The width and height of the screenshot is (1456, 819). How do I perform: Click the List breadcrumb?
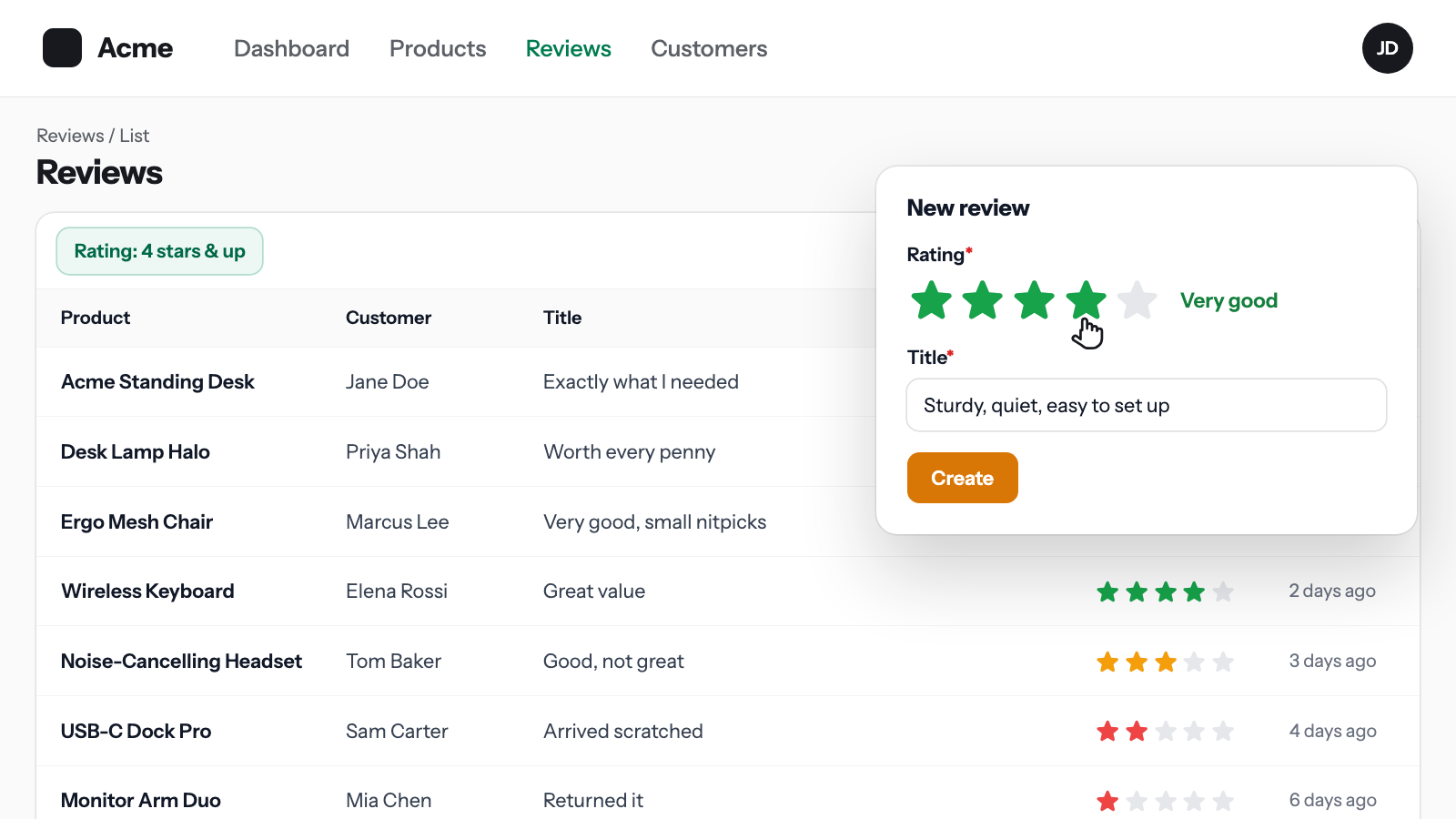135,136
